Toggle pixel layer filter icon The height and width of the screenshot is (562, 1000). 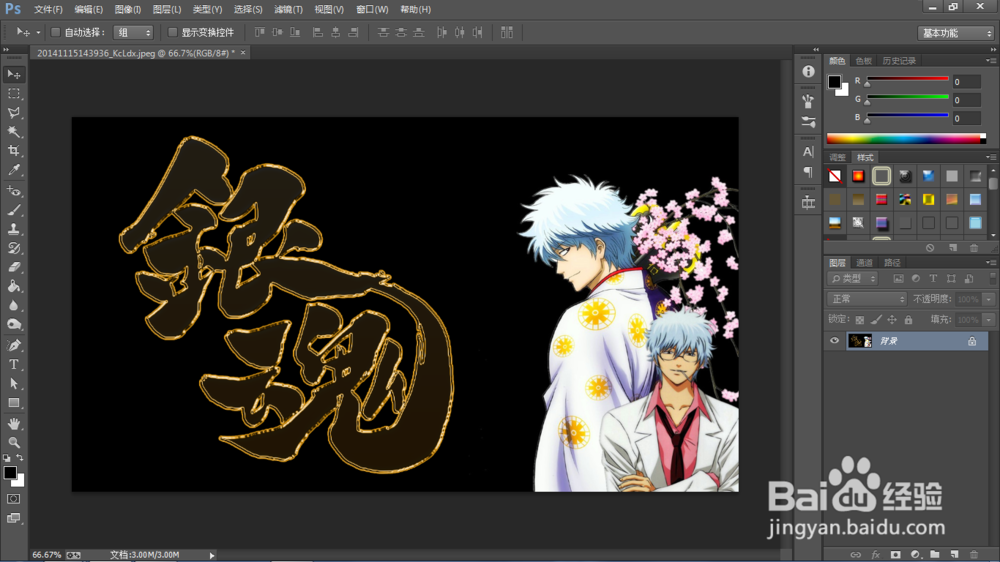tap(898, 279)
